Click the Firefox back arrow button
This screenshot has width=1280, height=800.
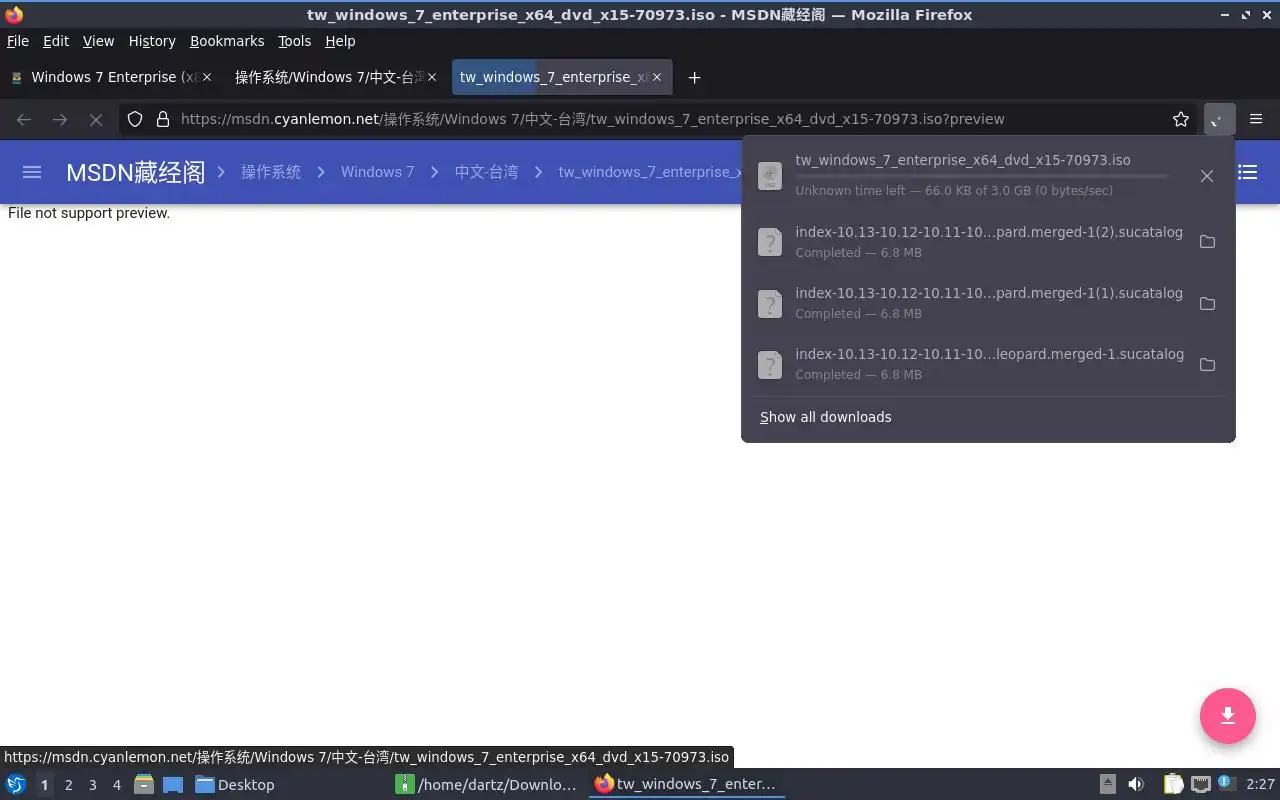[24, 119]
